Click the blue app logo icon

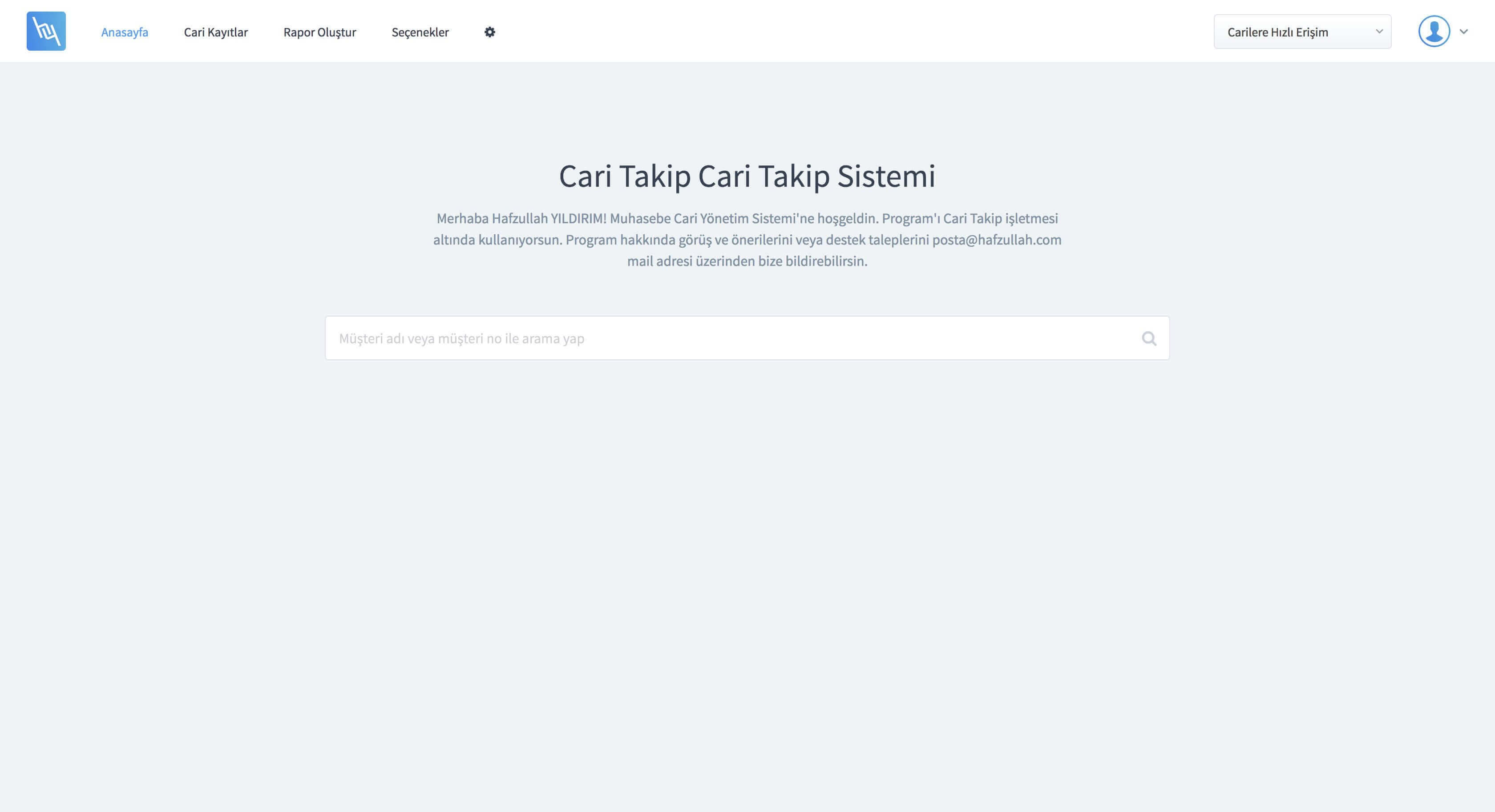pos(46,31)
